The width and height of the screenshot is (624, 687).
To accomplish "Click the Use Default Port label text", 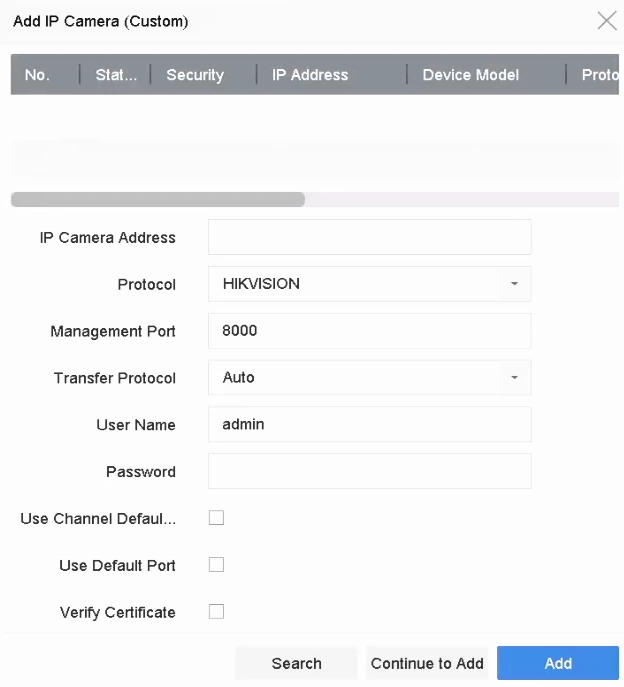I will pos(117,565).
